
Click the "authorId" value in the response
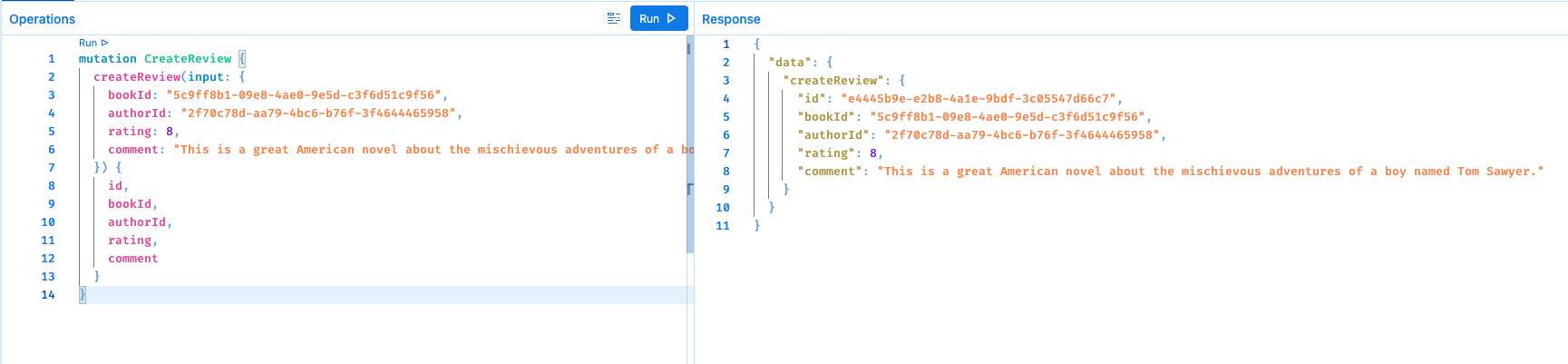[1022, 135]
